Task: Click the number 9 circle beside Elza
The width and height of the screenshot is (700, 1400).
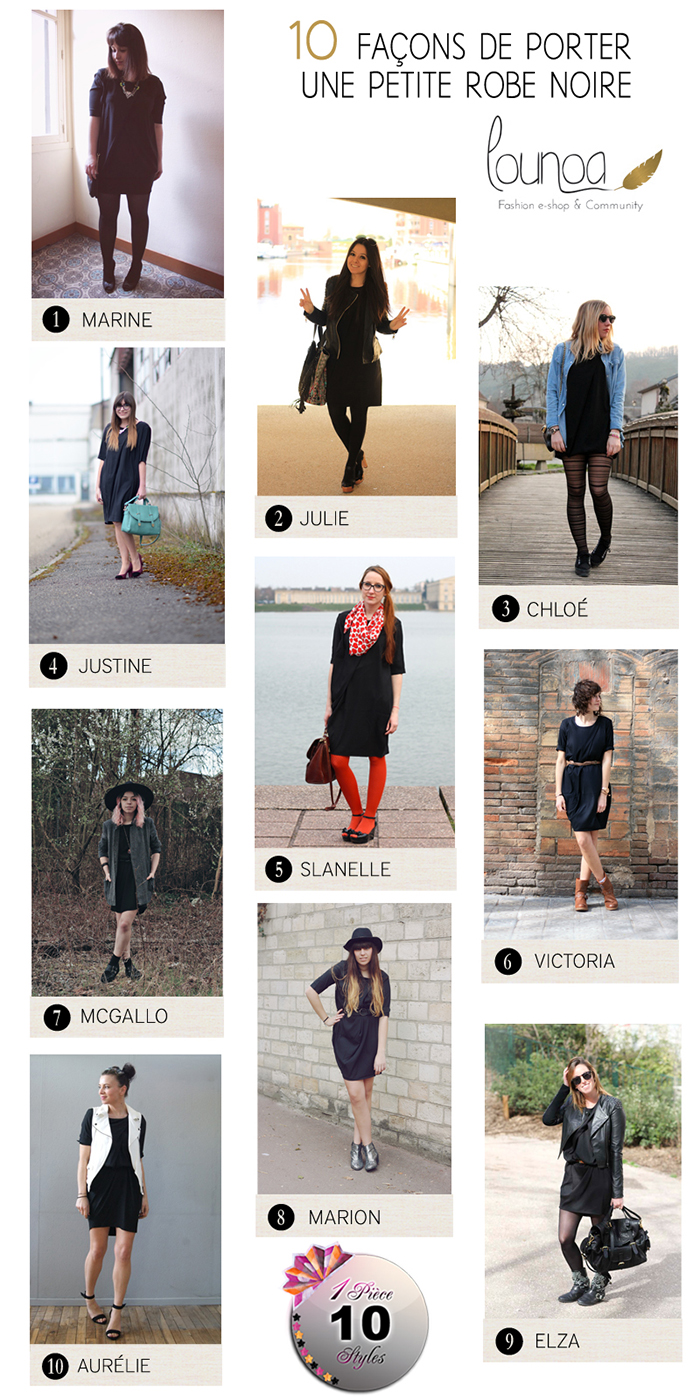Action: click(509, 1342)
